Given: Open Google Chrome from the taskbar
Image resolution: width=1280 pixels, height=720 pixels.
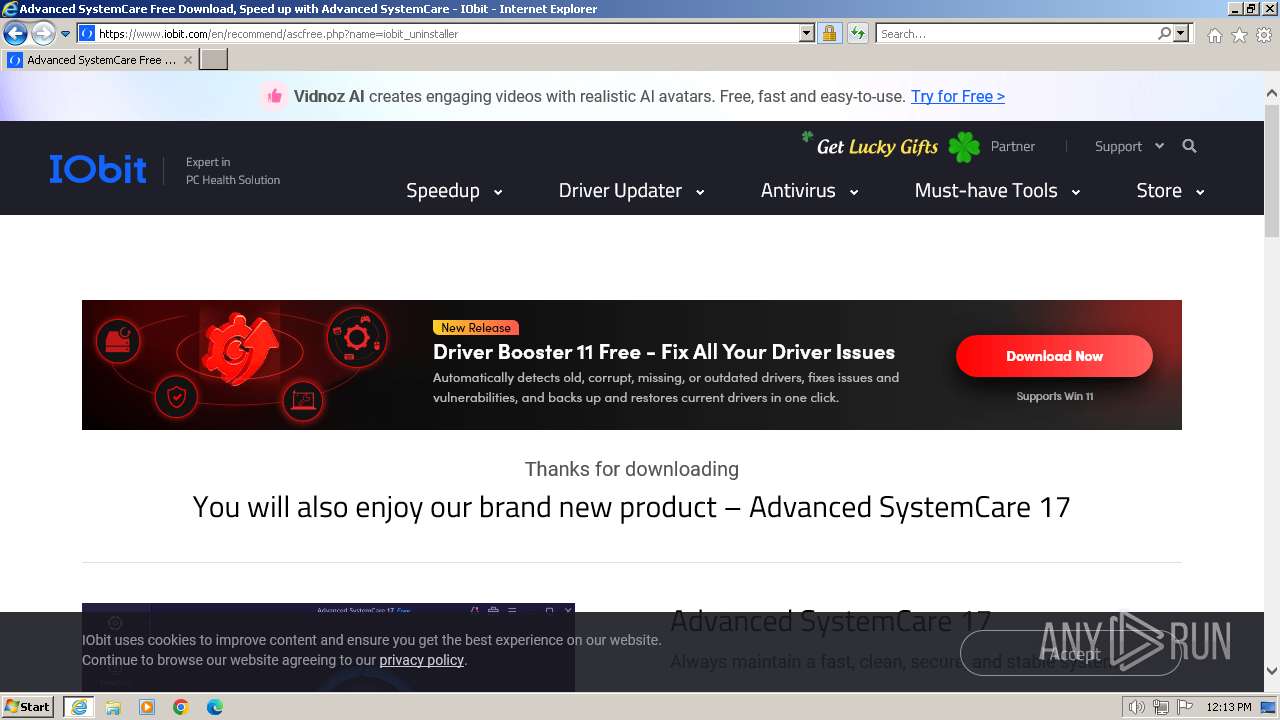Looking at the screenshot, I should point(181,707).
